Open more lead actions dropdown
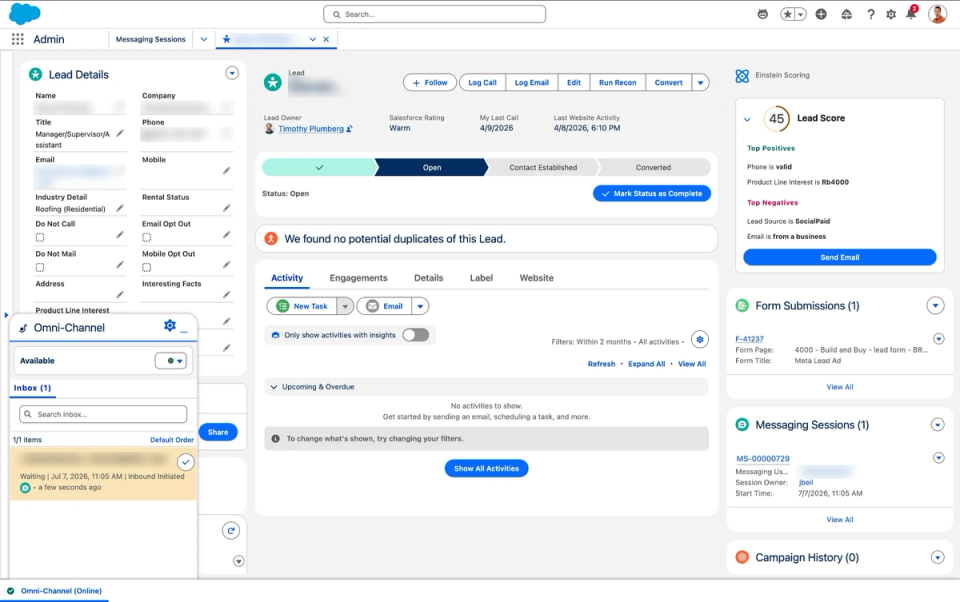 click(700, 83)
